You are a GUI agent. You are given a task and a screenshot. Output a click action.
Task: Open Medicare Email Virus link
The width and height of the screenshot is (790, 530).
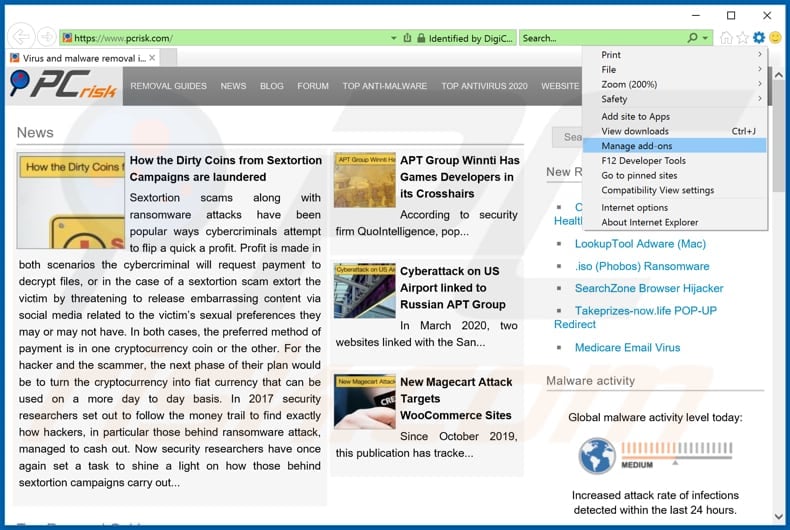click(627, 348)
